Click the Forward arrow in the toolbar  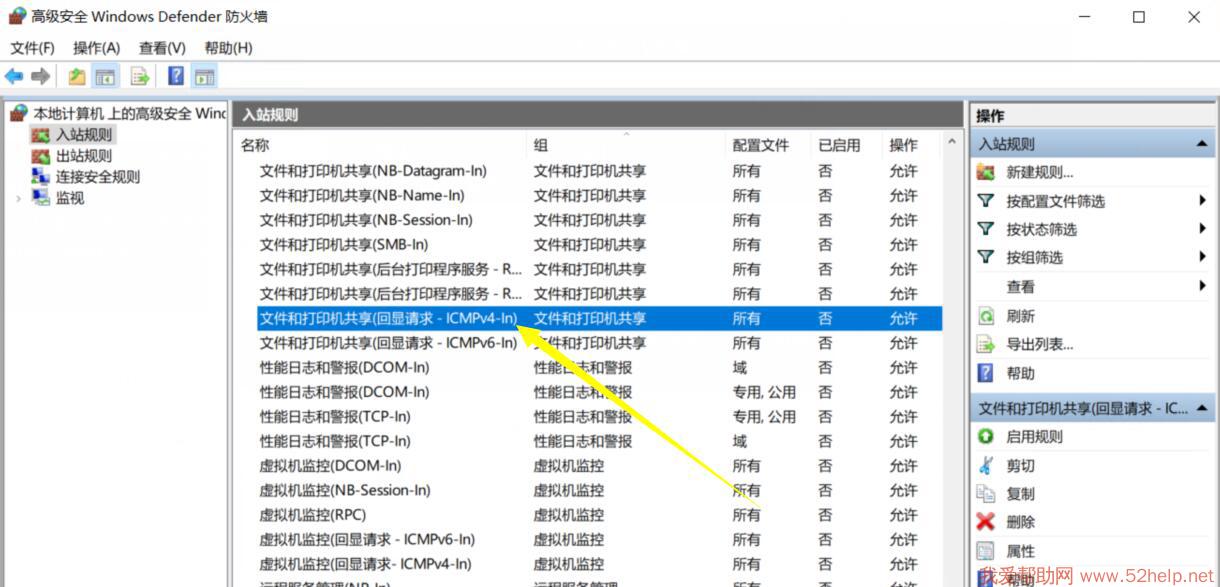pyautogui.click(x=41, y=76)
